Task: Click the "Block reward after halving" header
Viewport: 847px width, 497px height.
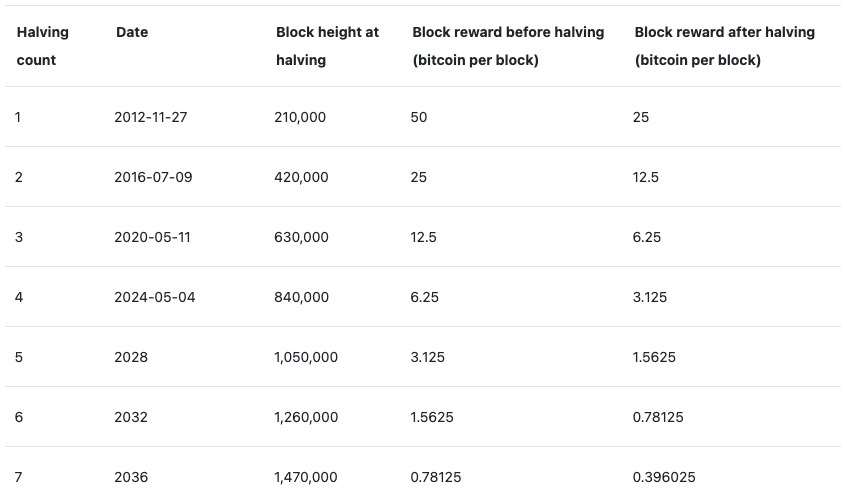Action: coord(724,46)
